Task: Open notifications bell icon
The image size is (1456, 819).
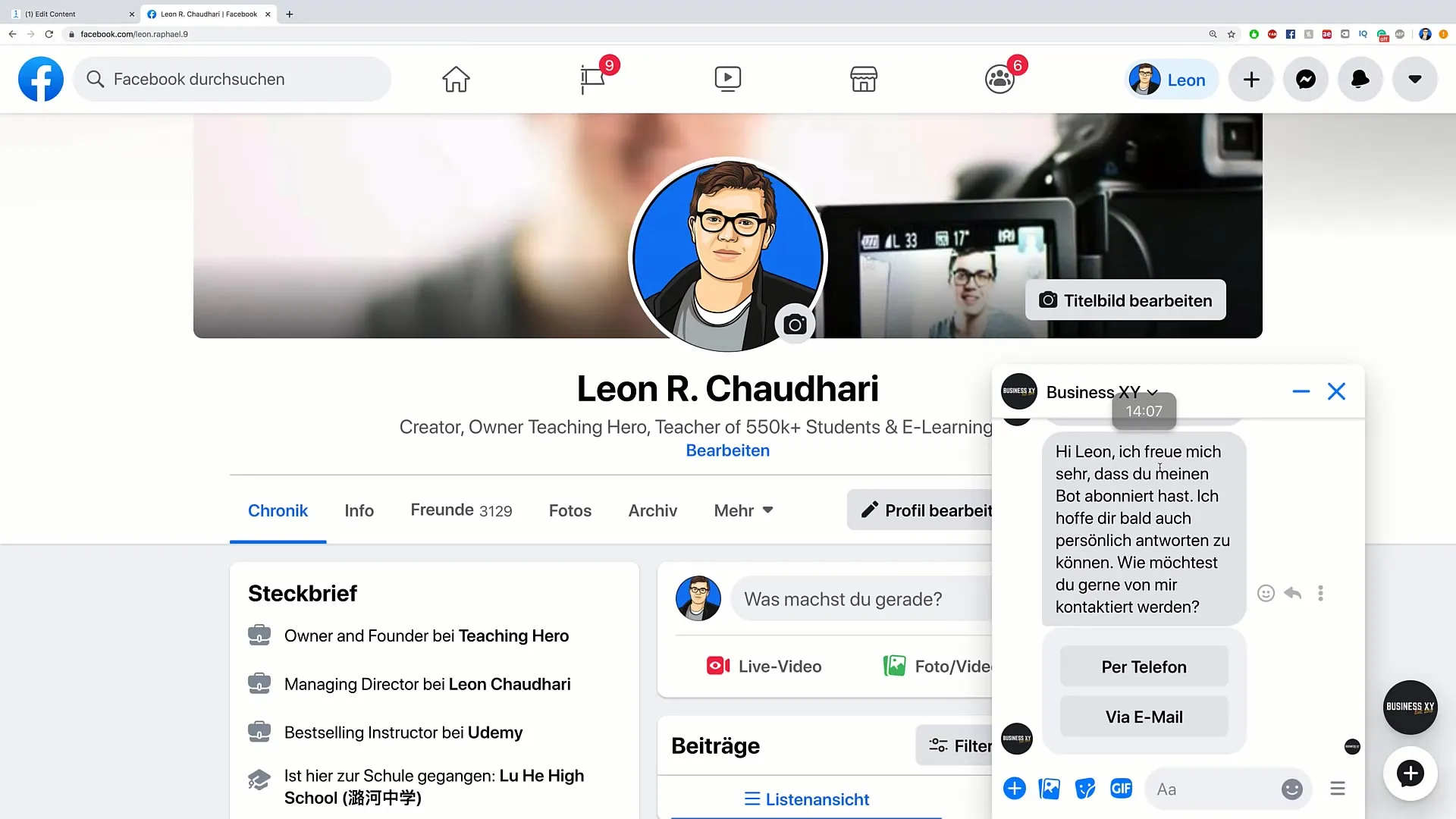Action: click(x=1360, y=79)
